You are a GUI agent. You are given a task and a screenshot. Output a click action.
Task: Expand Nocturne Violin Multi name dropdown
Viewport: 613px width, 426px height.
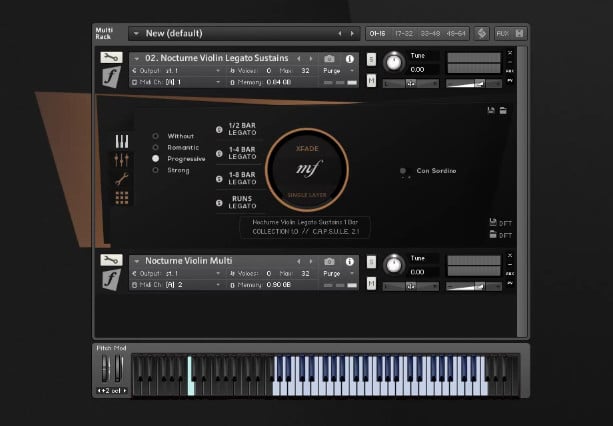(x=136, y=261)
